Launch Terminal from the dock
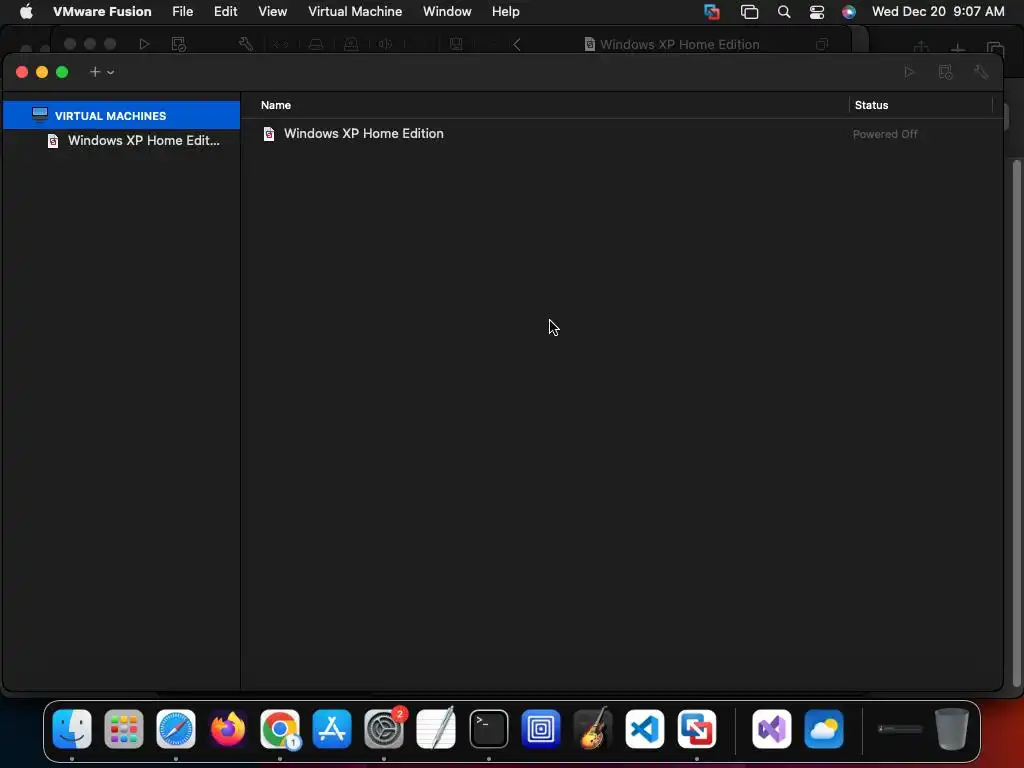 pyautogui.click(x=488, y=729)
